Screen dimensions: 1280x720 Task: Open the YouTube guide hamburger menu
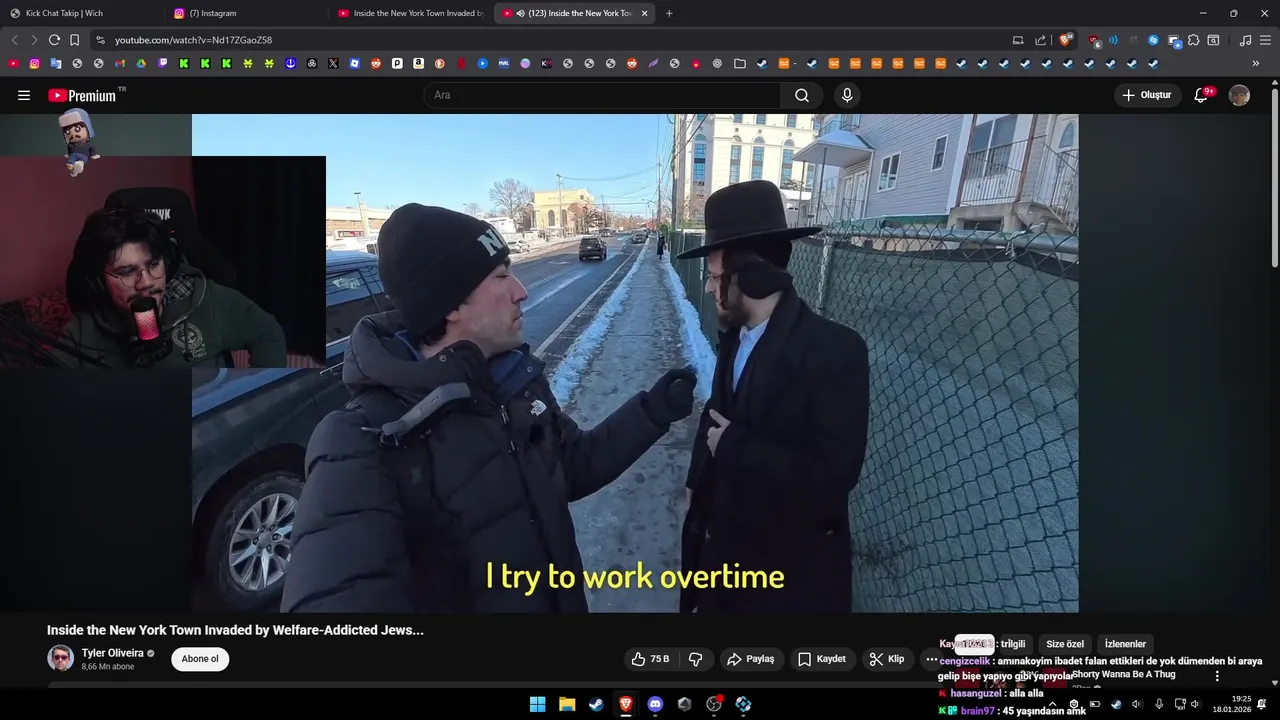[24, 95]
